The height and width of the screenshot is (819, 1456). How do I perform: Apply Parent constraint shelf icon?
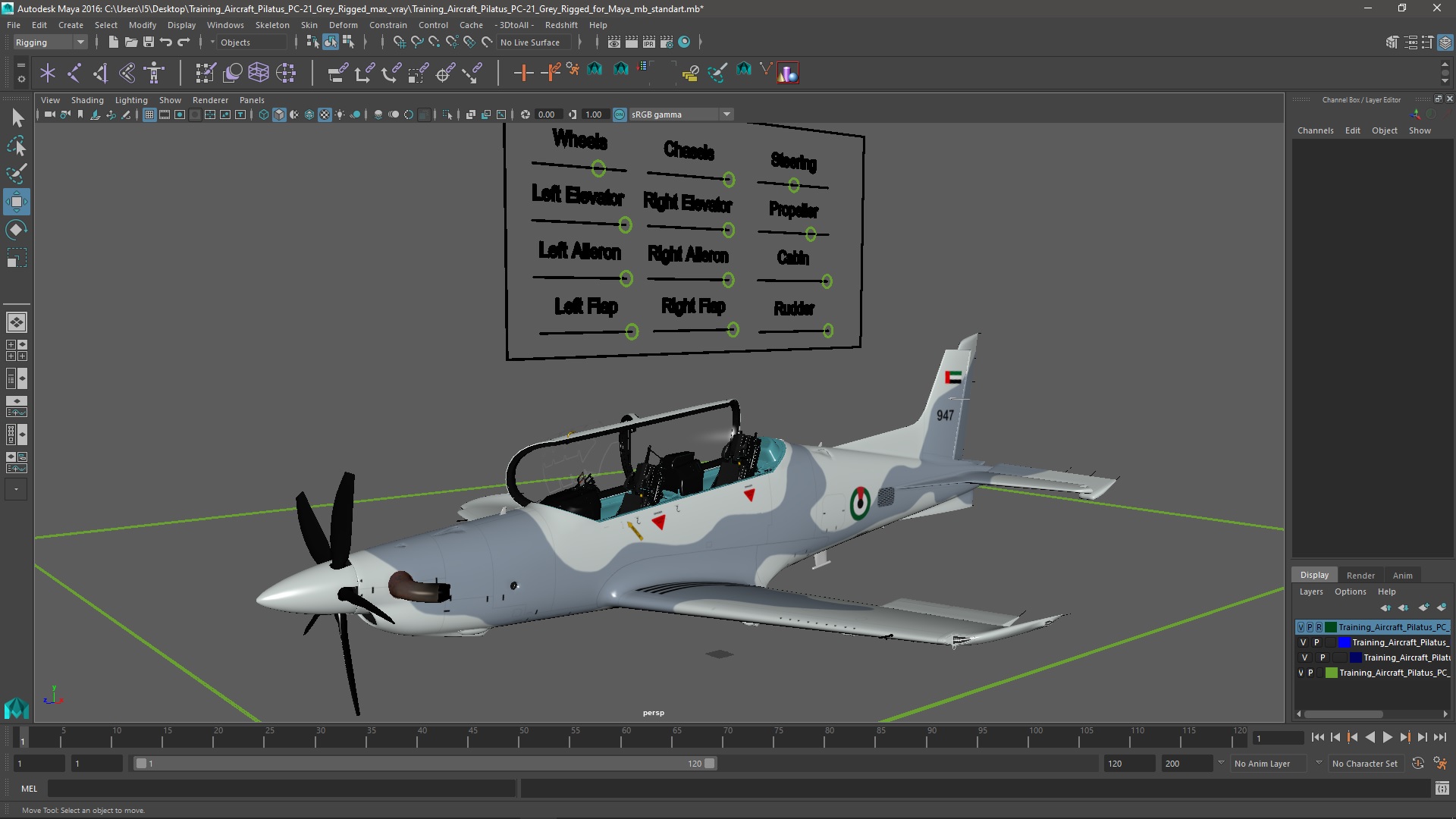(337, 73)
